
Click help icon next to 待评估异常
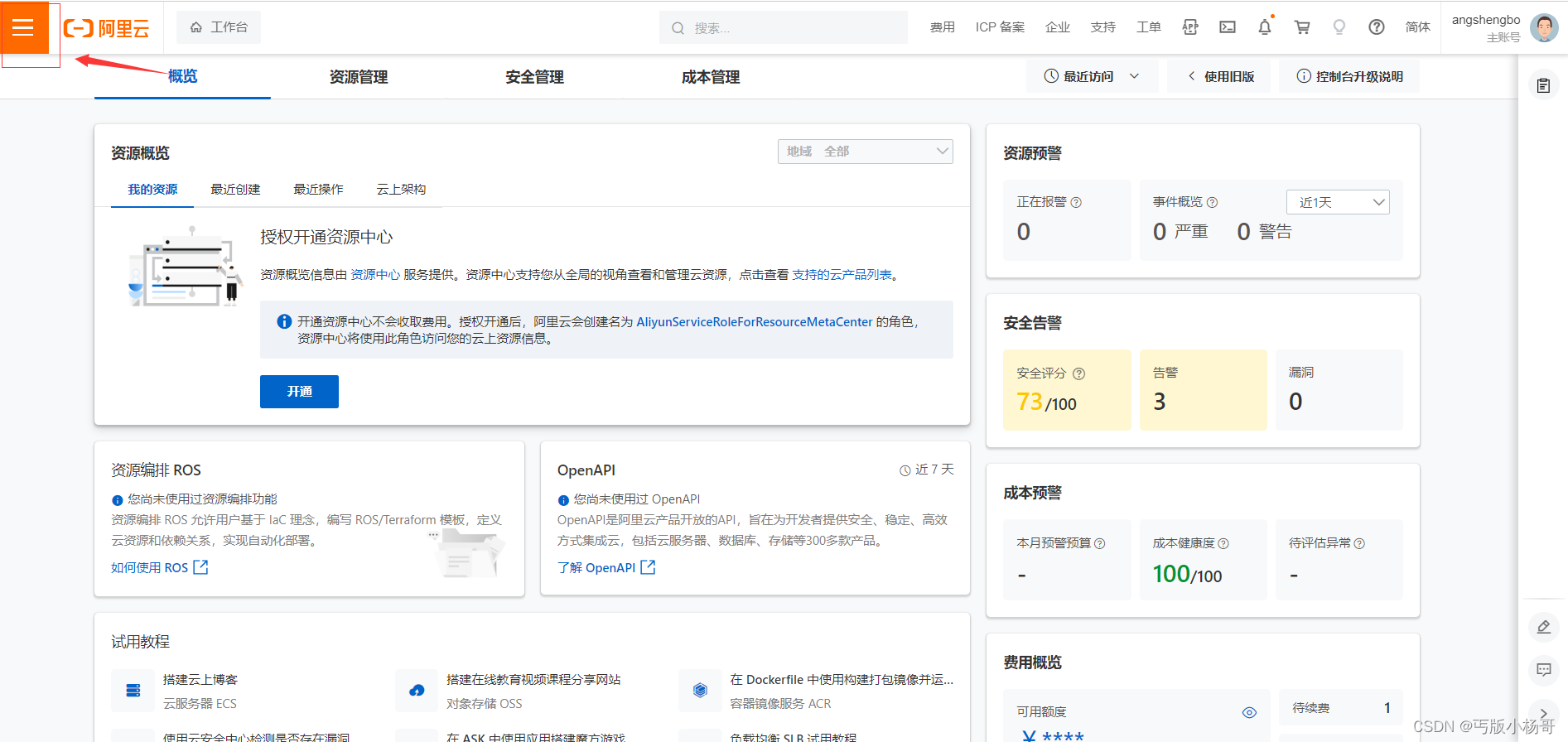[x=1359, y=543]
